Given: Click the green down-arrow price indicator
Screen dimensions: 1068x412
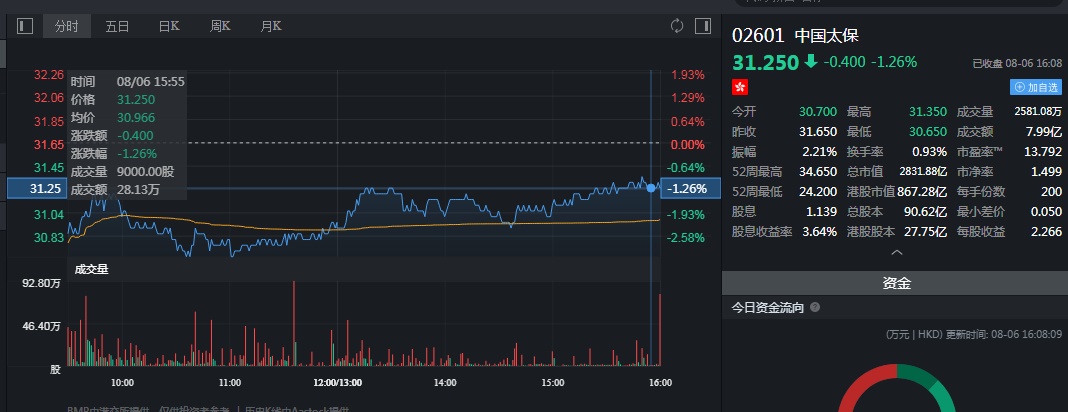Looking at the screenshot, I should click(810, 62).
